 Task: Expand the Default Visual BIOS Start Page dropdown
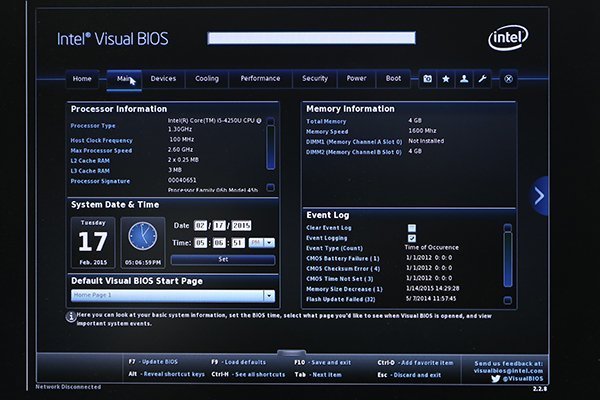click(x=269, y=295)
